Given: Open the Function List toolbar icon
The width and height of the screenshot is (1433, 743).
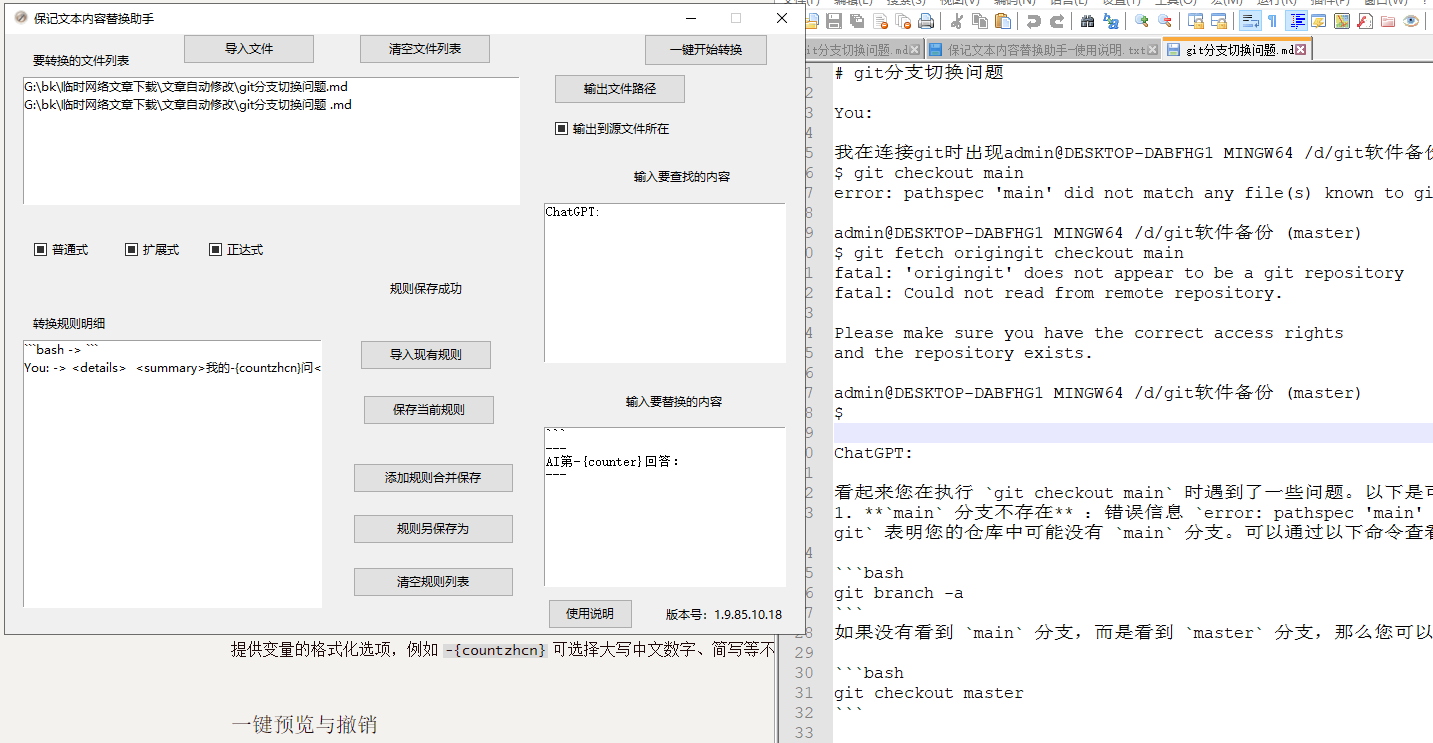Looking at the screenshot, I should coord(1365,21).
